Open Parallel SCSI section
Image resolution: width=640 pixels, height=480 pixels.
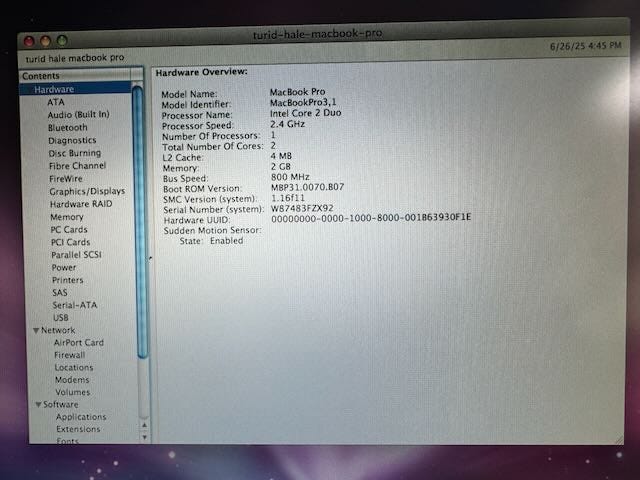[76, 255]
